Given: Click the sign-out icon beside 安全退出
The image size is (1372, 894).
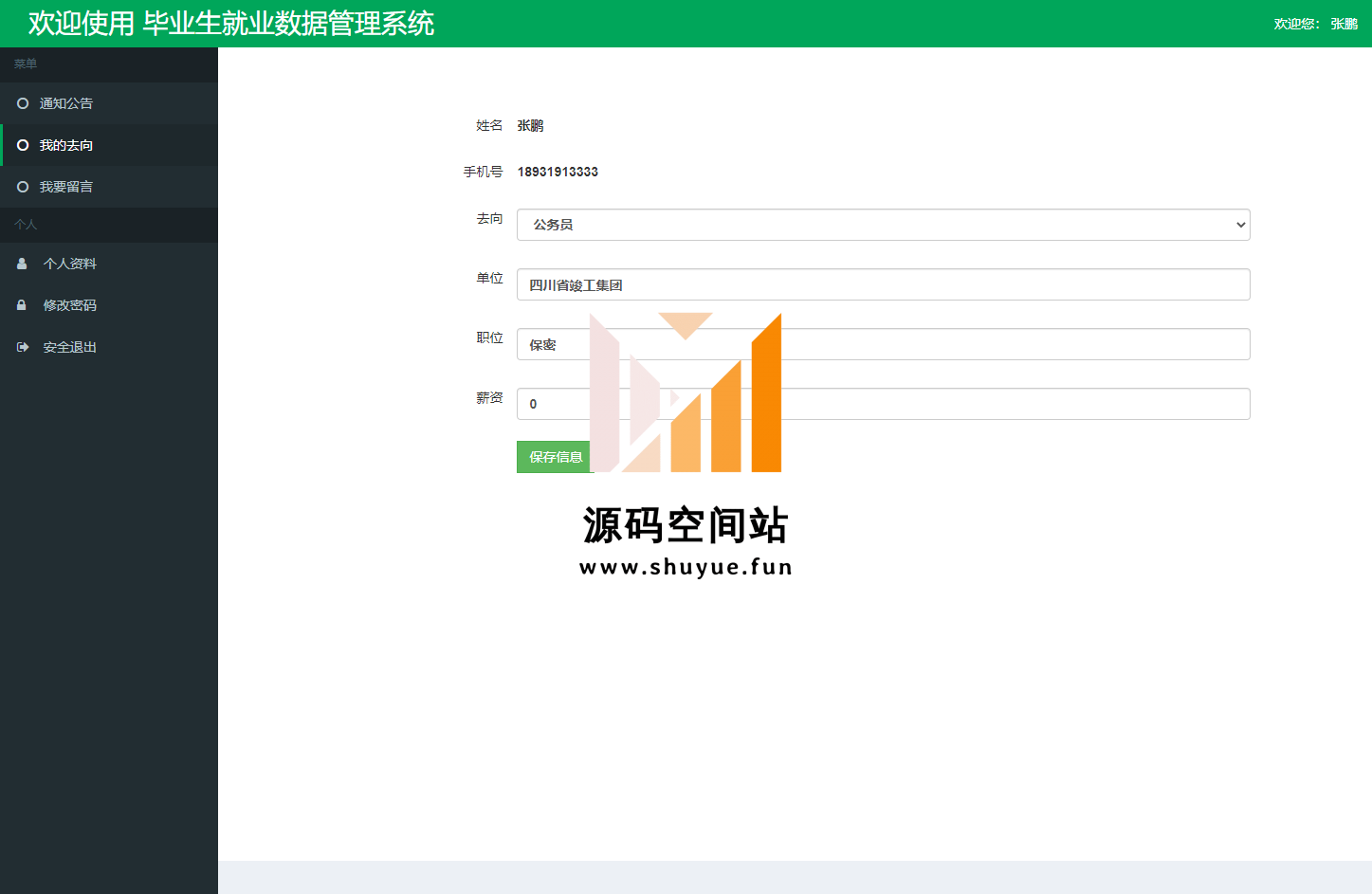Looking at the screenshot, I should pyautogui.click(x=23, y=347).
